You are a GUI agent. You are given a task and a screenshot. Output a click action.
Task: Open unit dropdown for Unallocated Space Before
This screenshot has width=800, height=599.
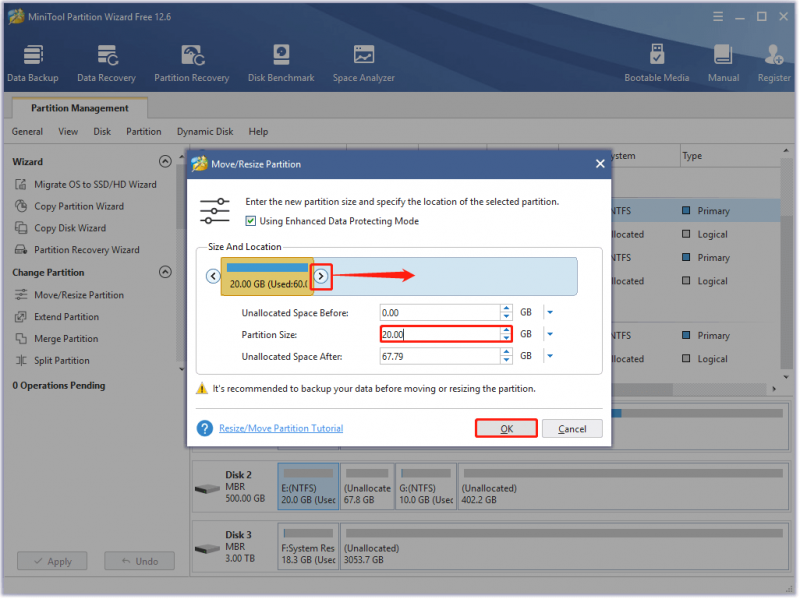pyautogui.click(x=550, y=312)
